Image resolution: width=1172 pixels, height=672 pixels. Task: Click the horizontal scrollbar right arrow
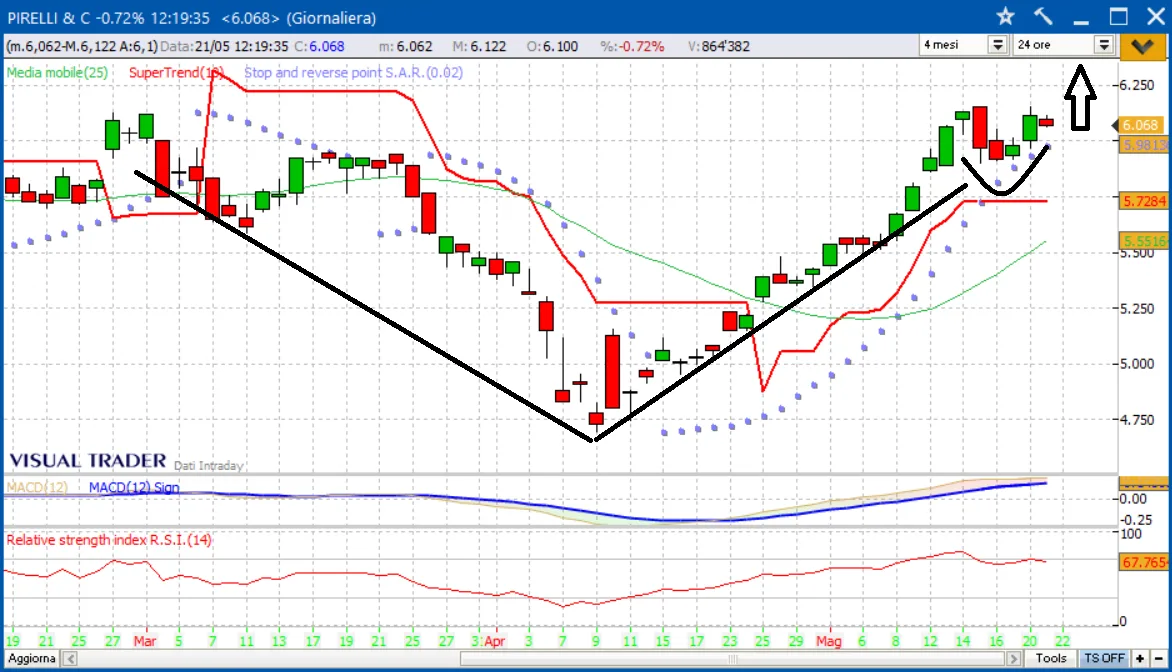[1014, 659]
